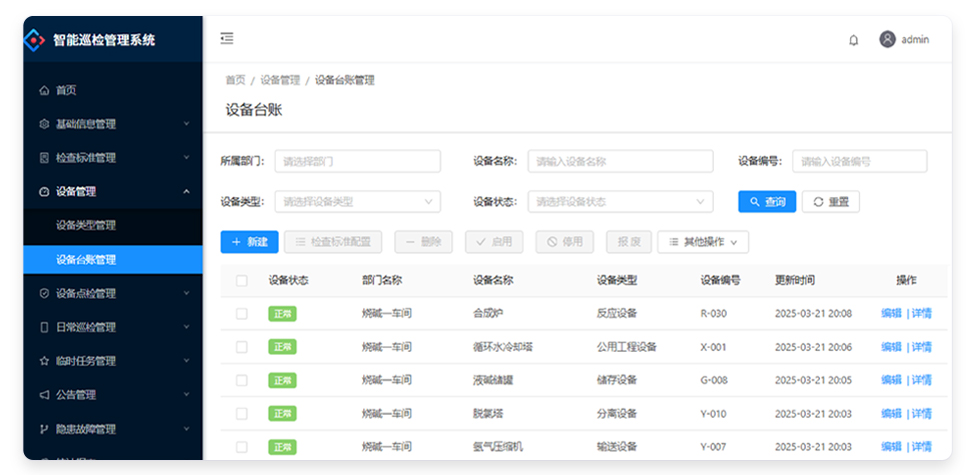Click the 设备名称 input field
This screenshot has width=975, height=475.
click(x=620, y=161)
